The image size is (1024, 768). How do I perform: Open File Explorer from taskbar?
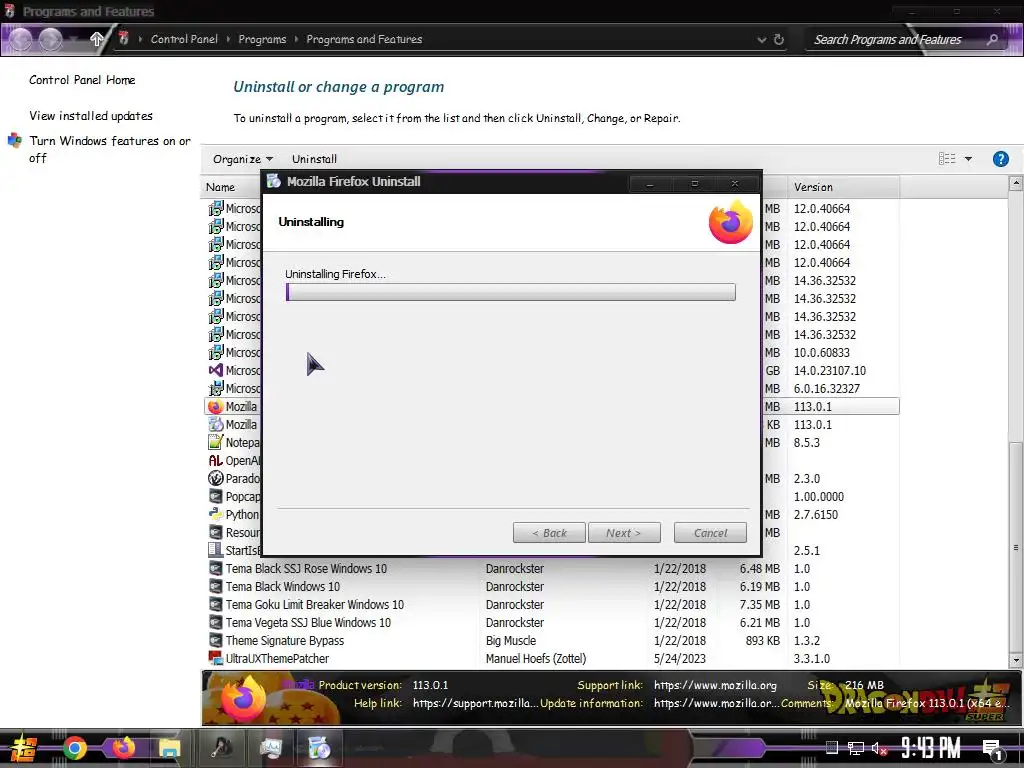click(170, 748)
